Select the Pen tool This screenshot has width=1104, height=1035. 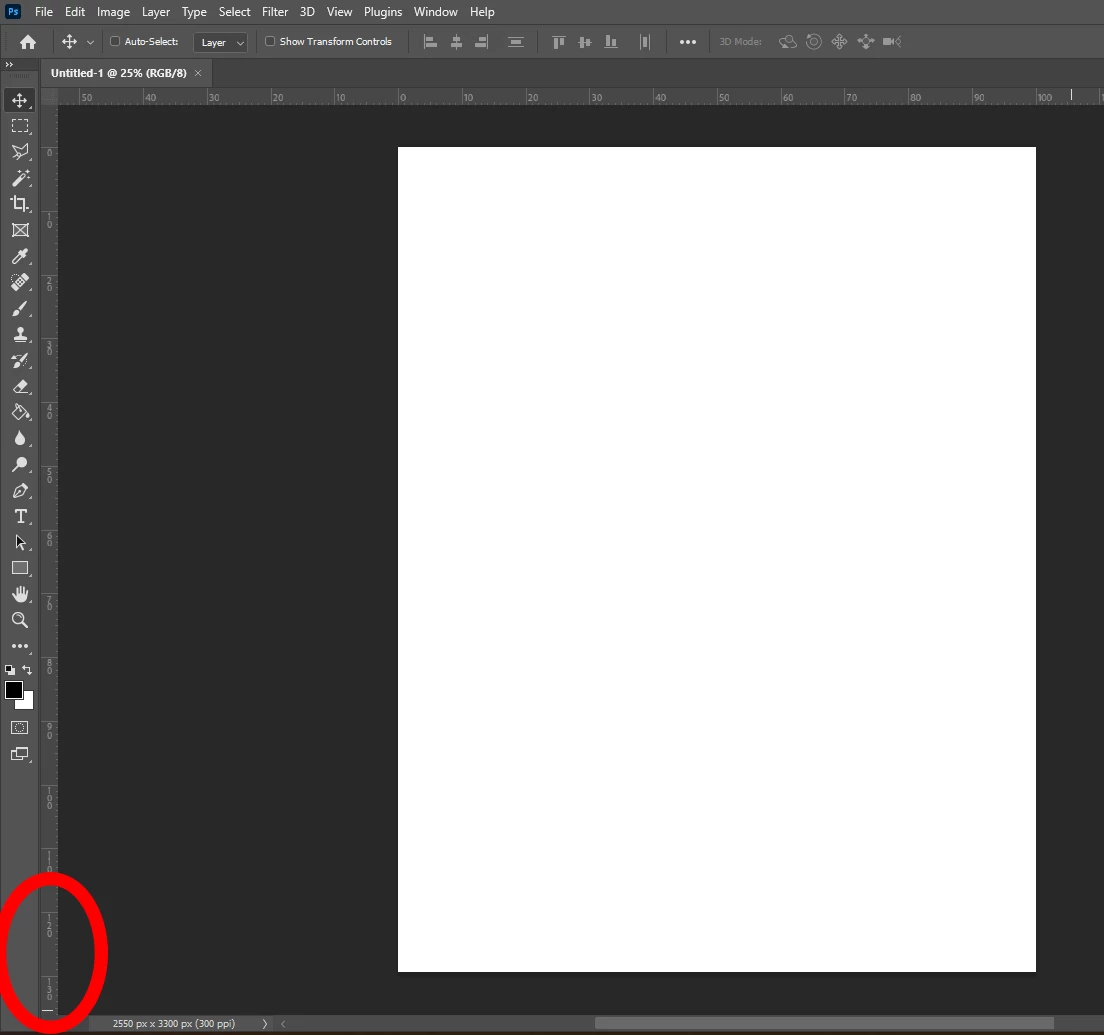pos(20,491)
